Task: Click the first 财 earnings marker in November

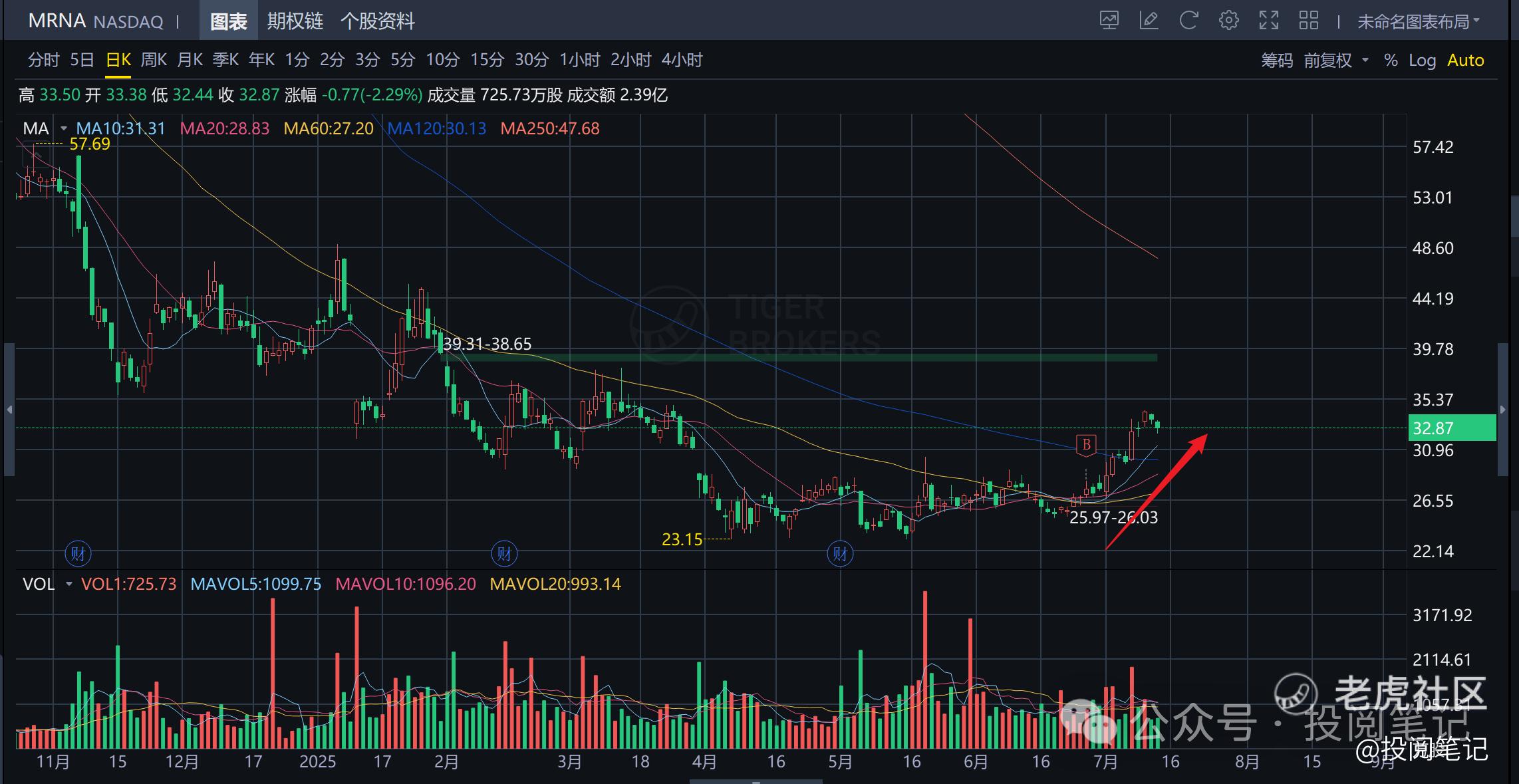Action: (x=78, y=553)
